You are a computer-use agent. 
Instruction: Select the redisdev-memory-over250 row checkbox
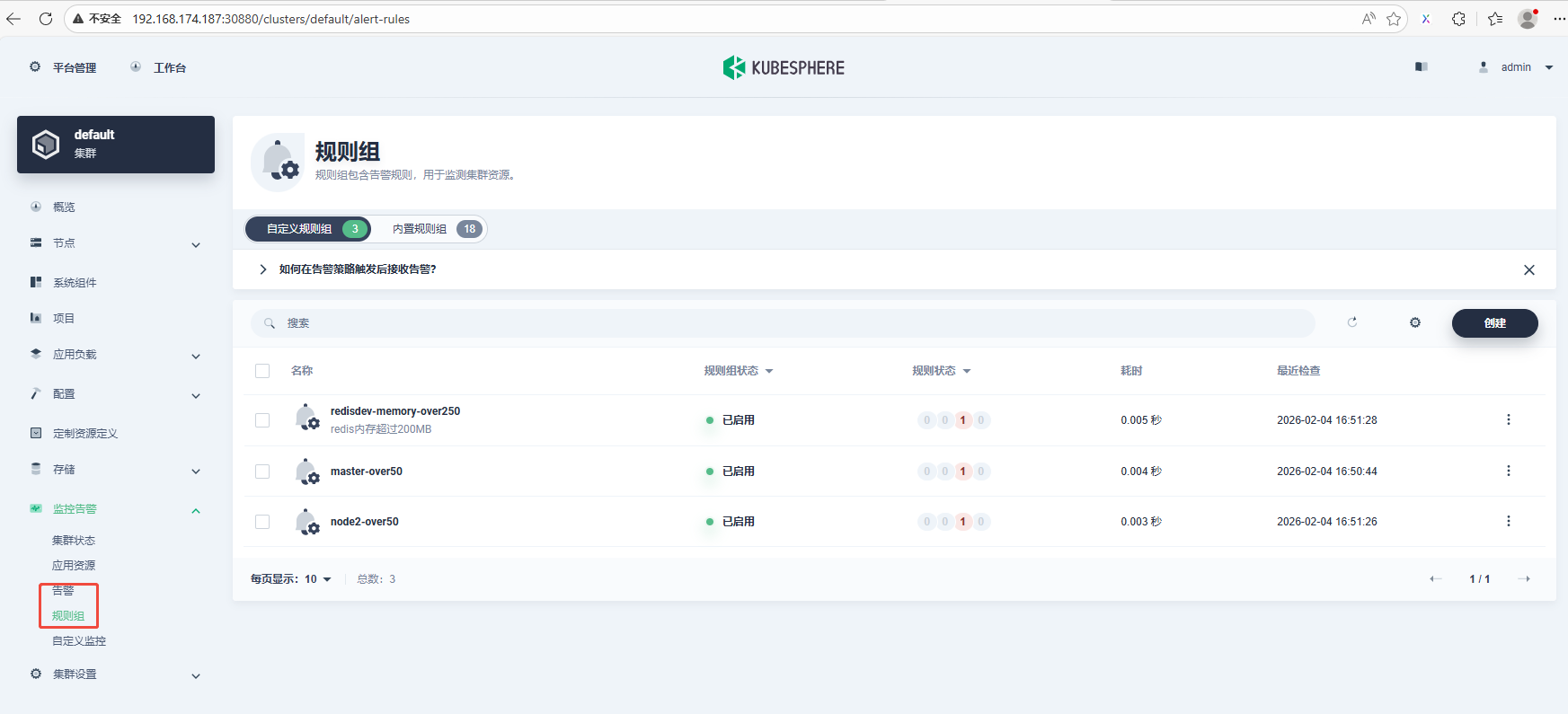point(262,420)
